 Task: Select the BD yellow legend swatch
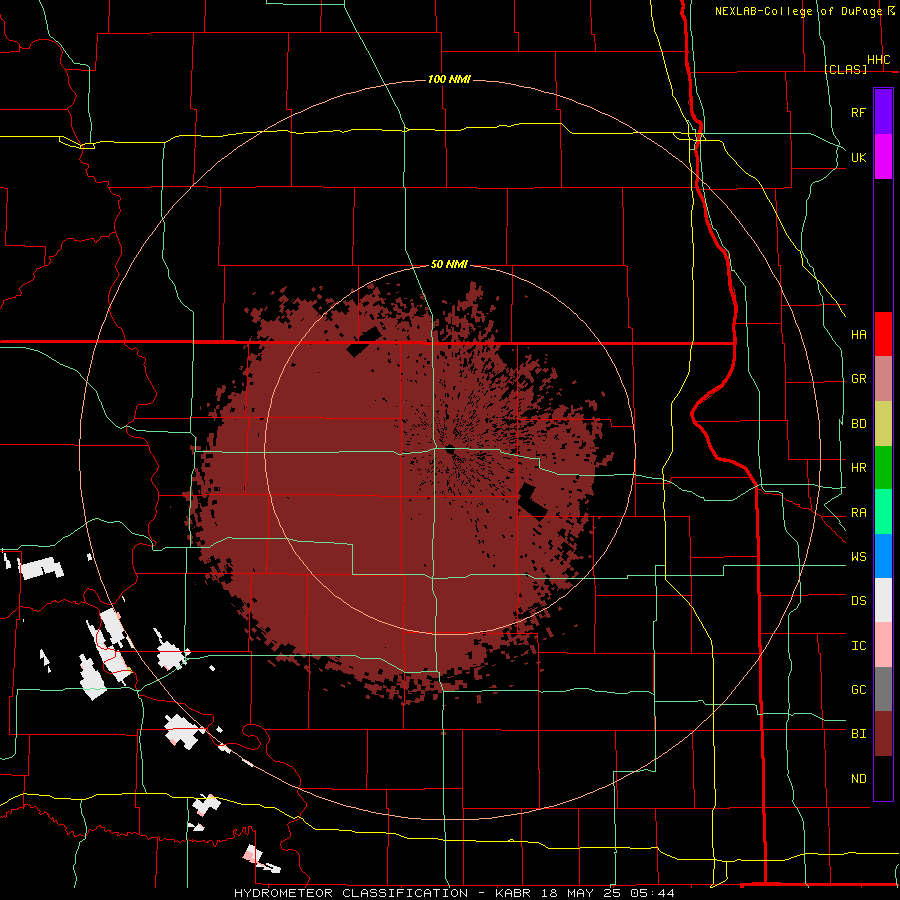[883, 423]
